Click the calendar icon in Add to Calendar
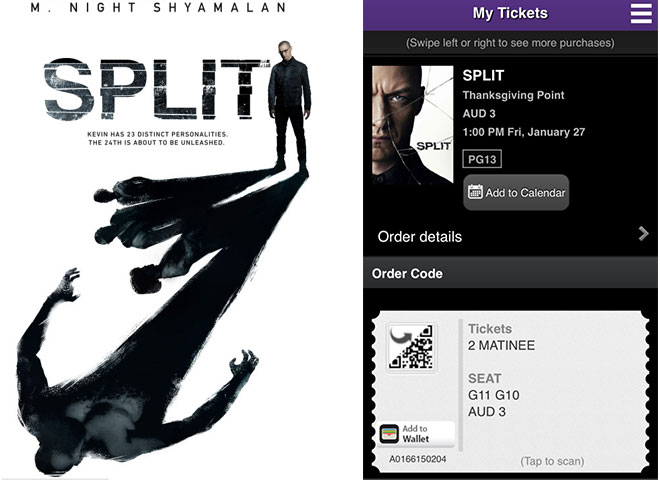The width and height of the screenshot is (660, 480). 475,192
